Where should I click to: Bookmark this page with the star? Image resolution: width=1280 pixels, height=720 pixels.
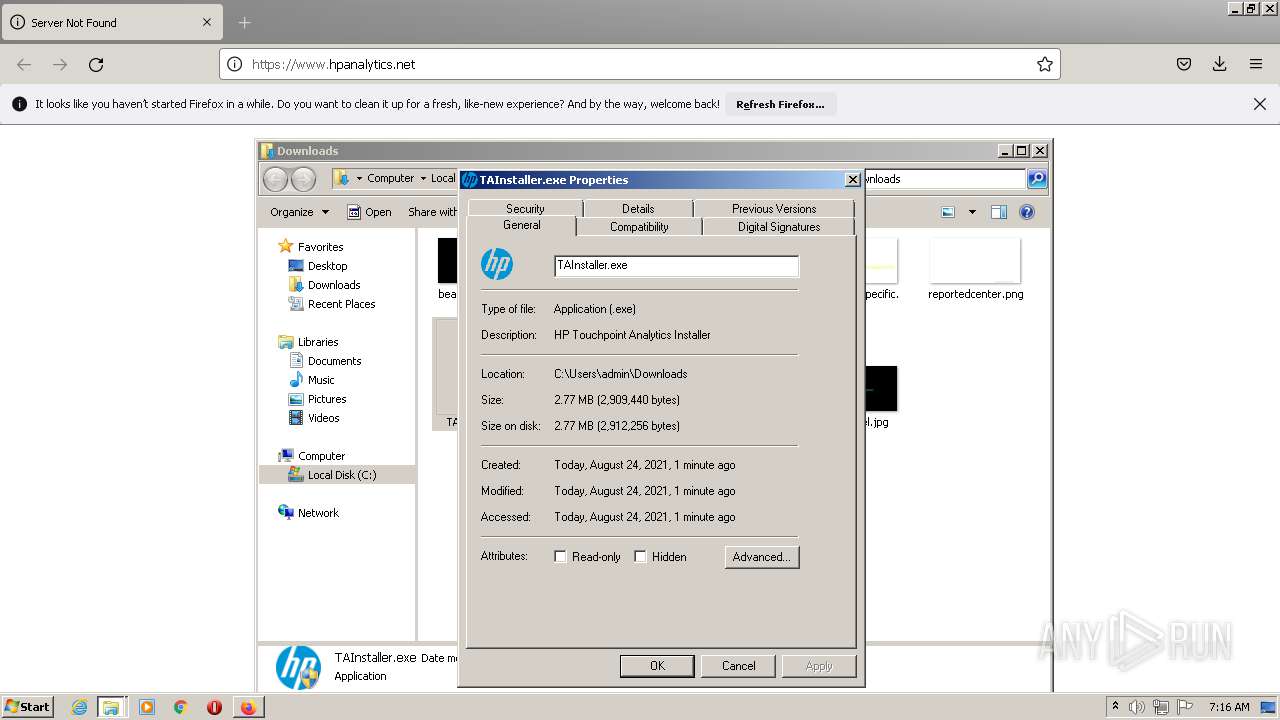click(x=1045, y=64)
